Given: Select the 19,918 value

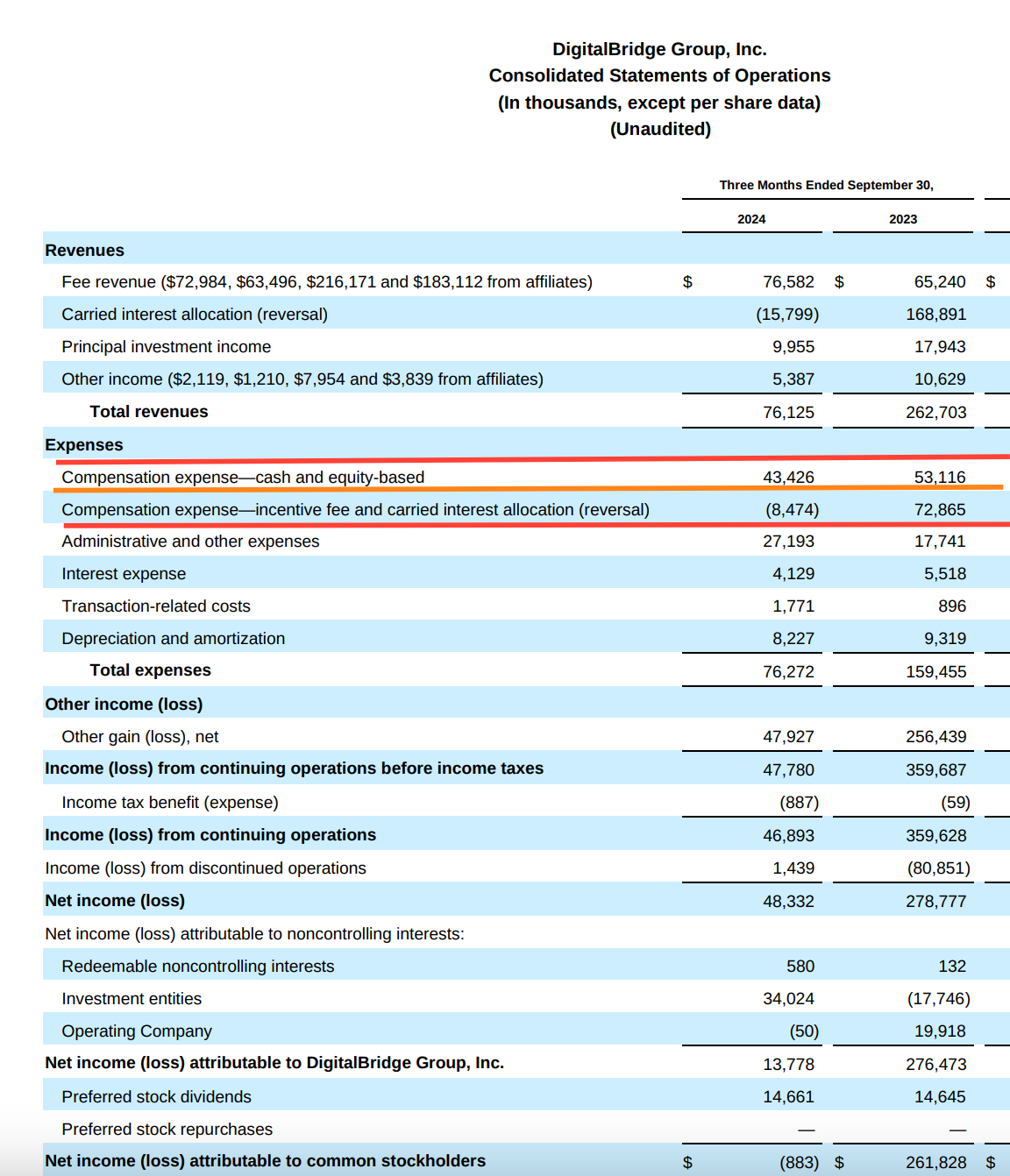Looking at the screenshot, I should 940,1031.
